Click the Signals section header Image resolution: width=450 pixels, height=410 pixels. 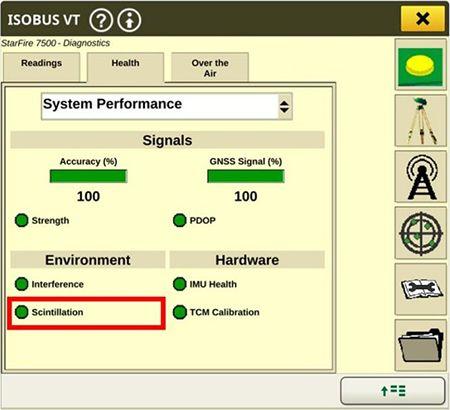click(167, 140)
